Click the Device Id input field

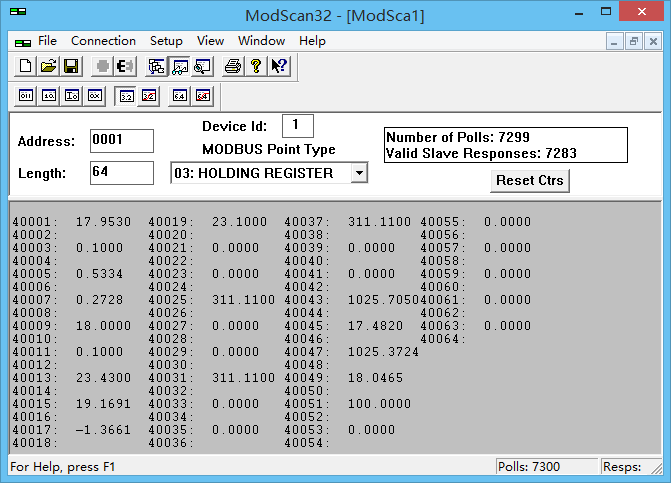(297, 126)
